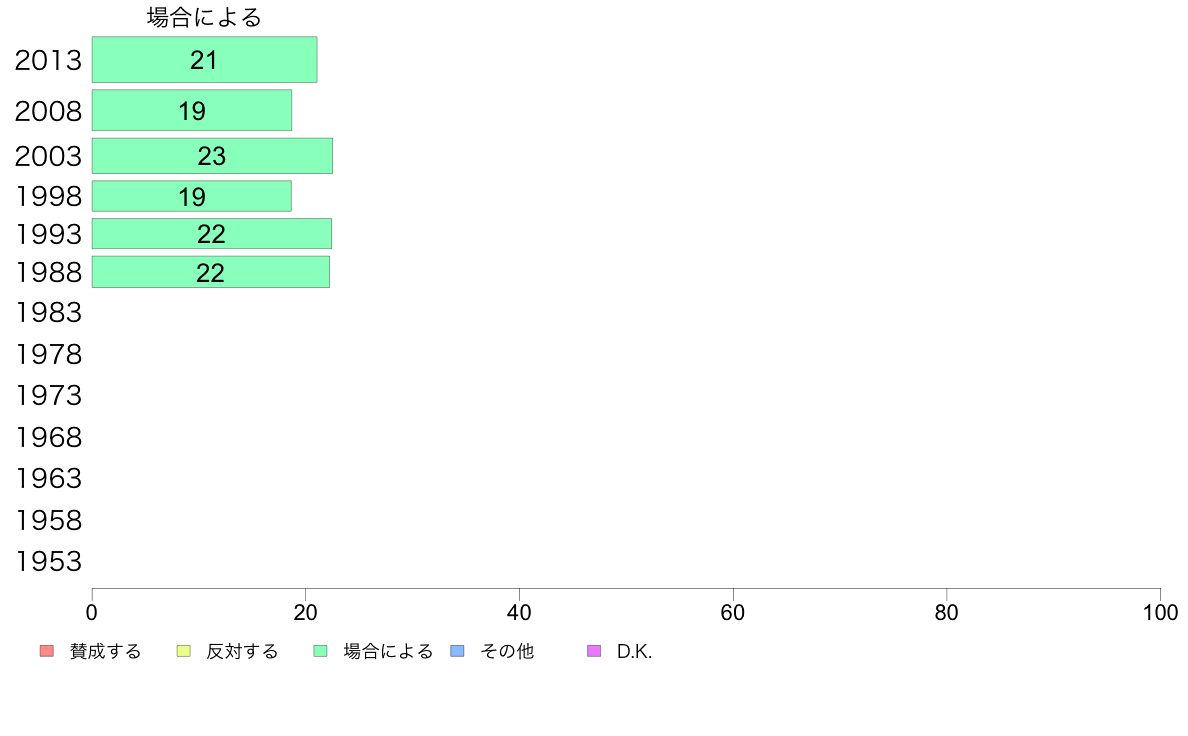The image size is (1188, 736).
Task: Click the yellow 反対する legend swatch
Action: point(183,651)
